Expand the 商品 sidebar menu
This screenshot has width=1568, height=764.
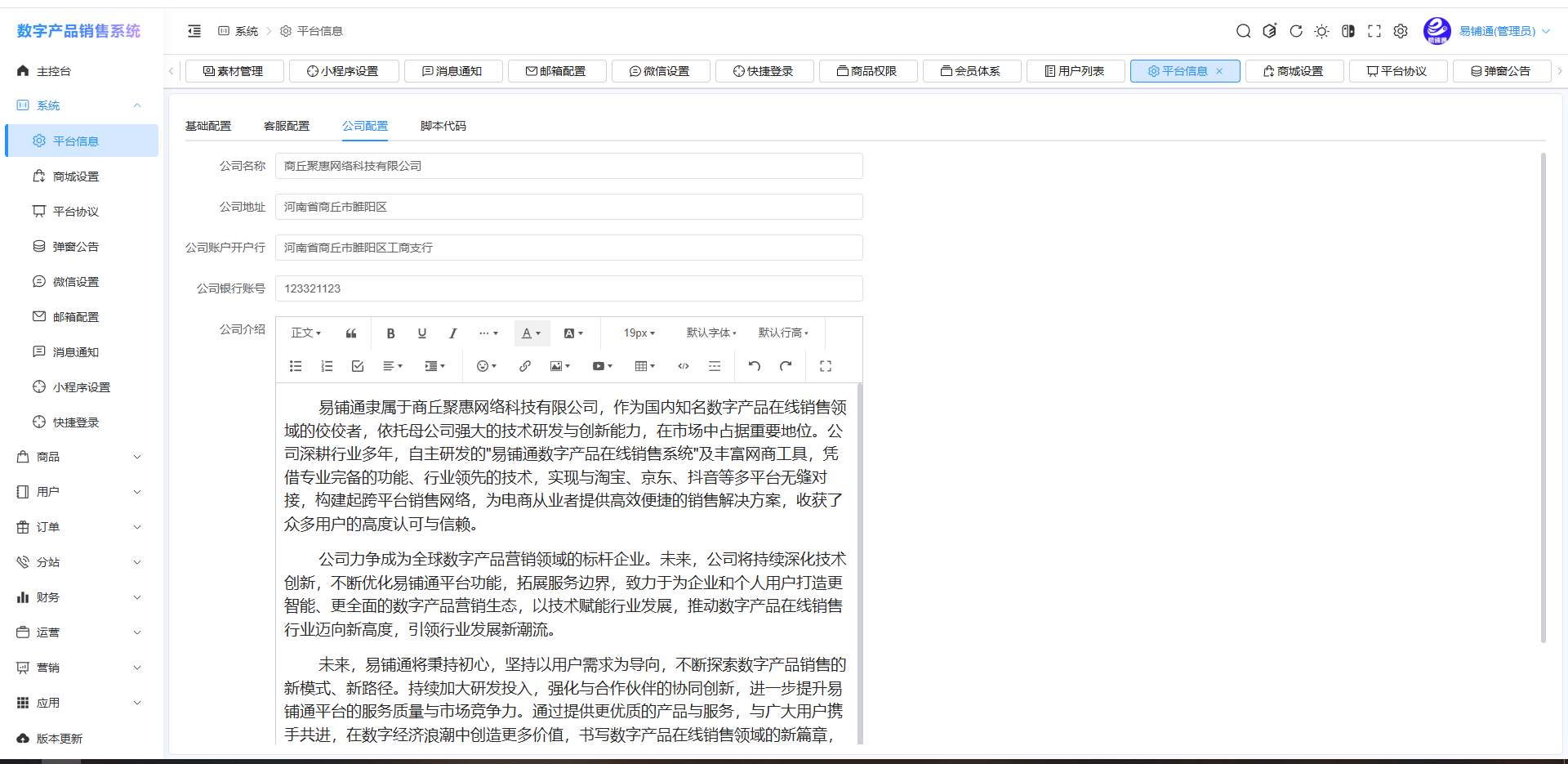(79, 457)
